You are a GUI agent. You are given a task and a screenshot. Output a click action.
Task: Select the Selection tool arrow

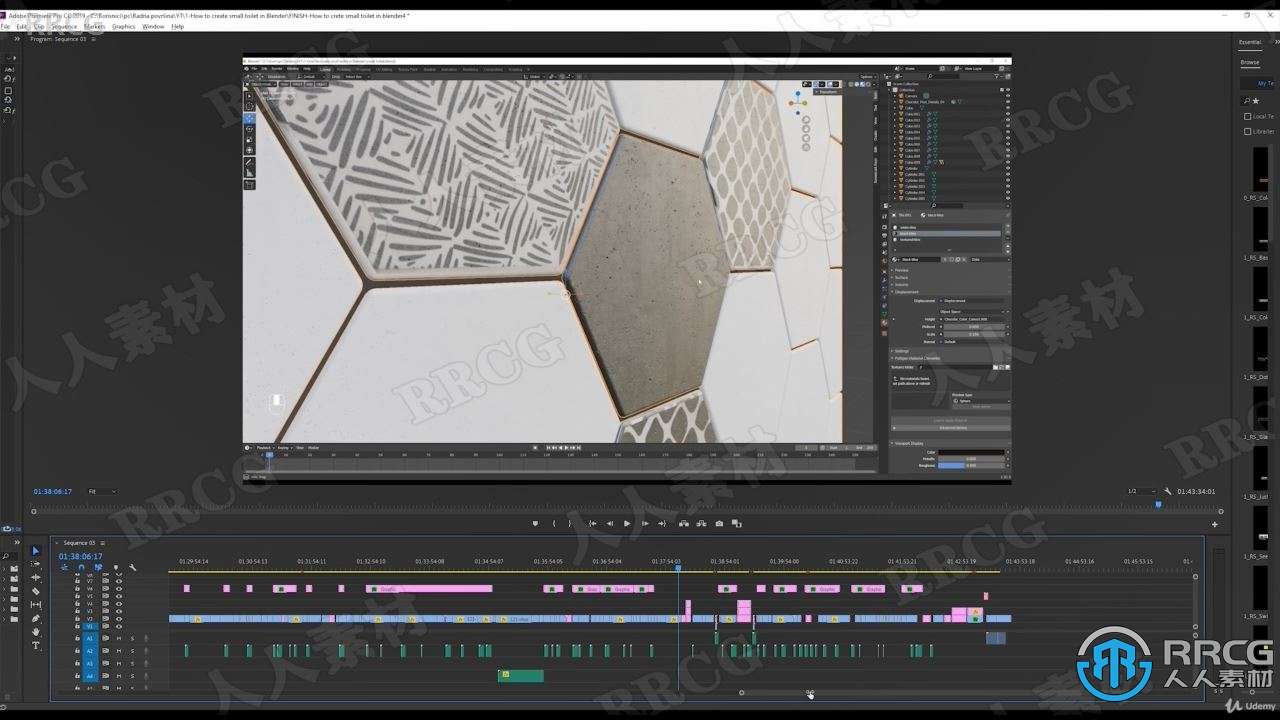[36, 551]
